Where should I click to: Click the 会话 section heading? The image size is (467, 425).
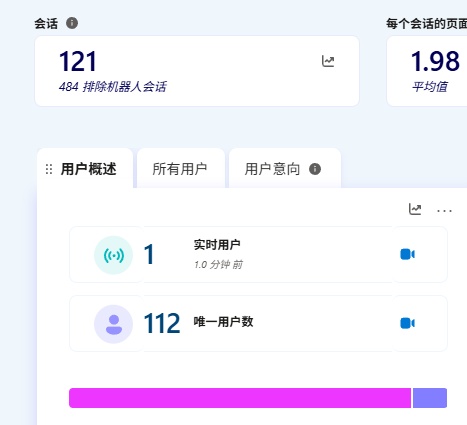tap(46, 24)
